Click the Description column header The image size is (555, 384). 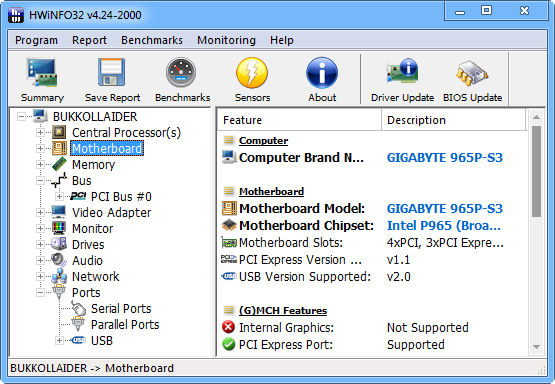(453, 120)
